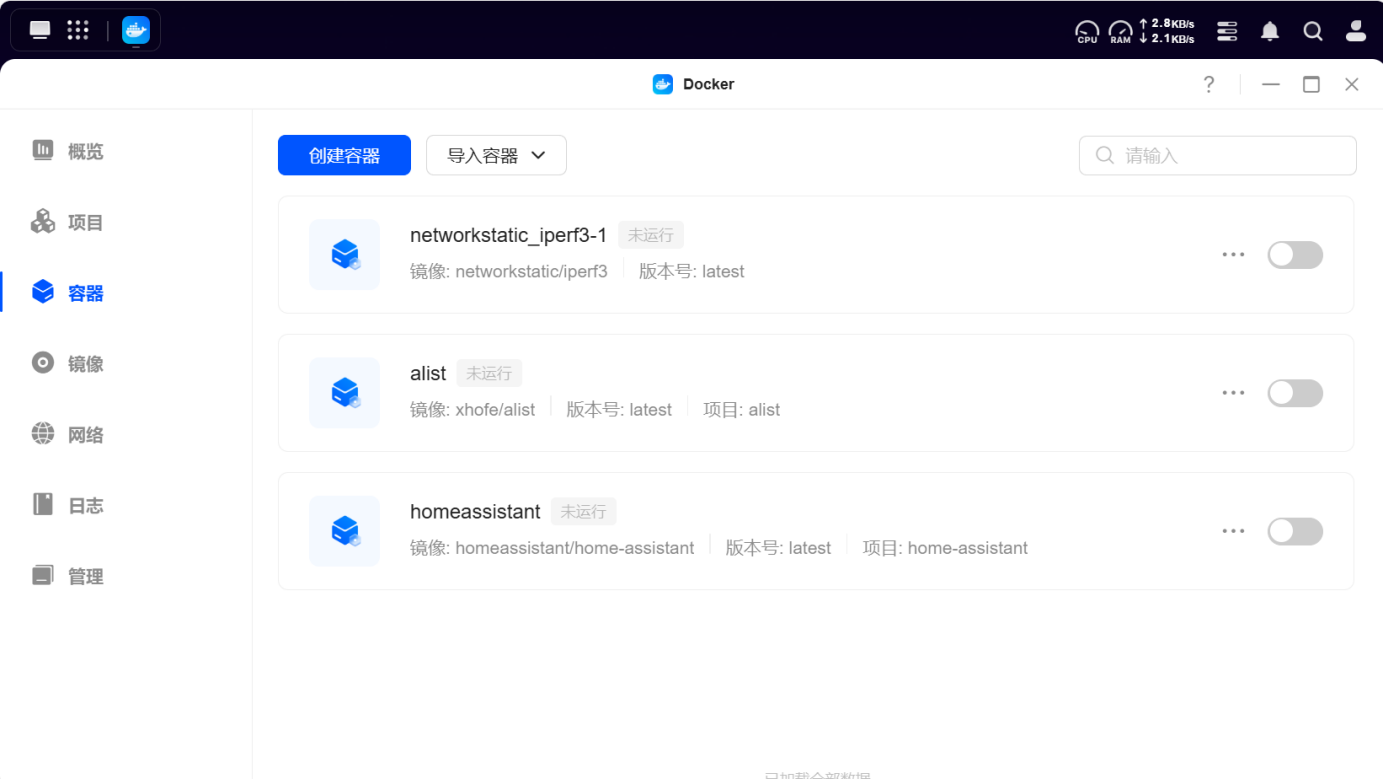Select the alist container name

428,373
